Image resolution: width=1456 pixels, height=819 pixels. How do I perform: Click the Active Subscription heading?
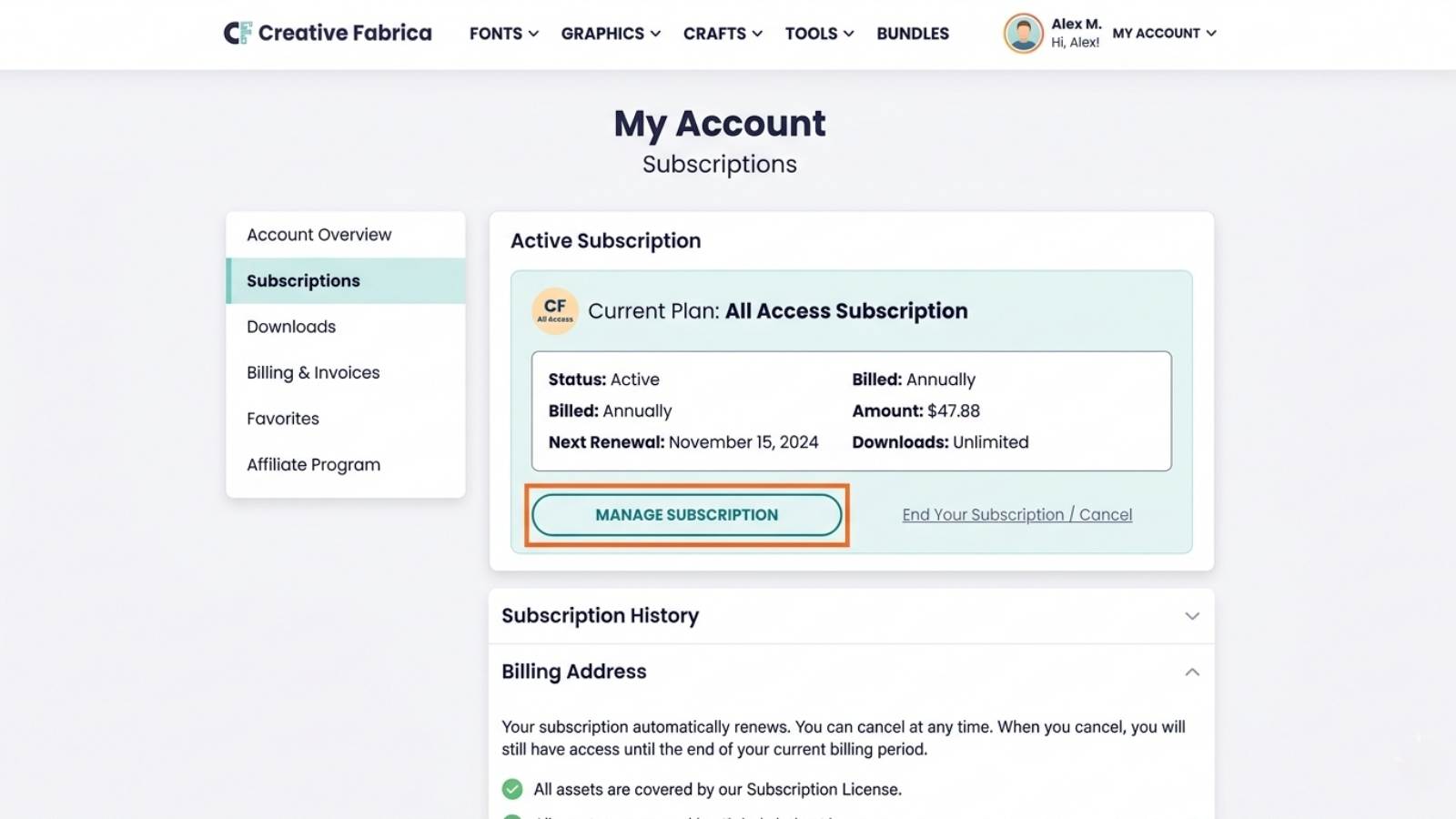606,241
